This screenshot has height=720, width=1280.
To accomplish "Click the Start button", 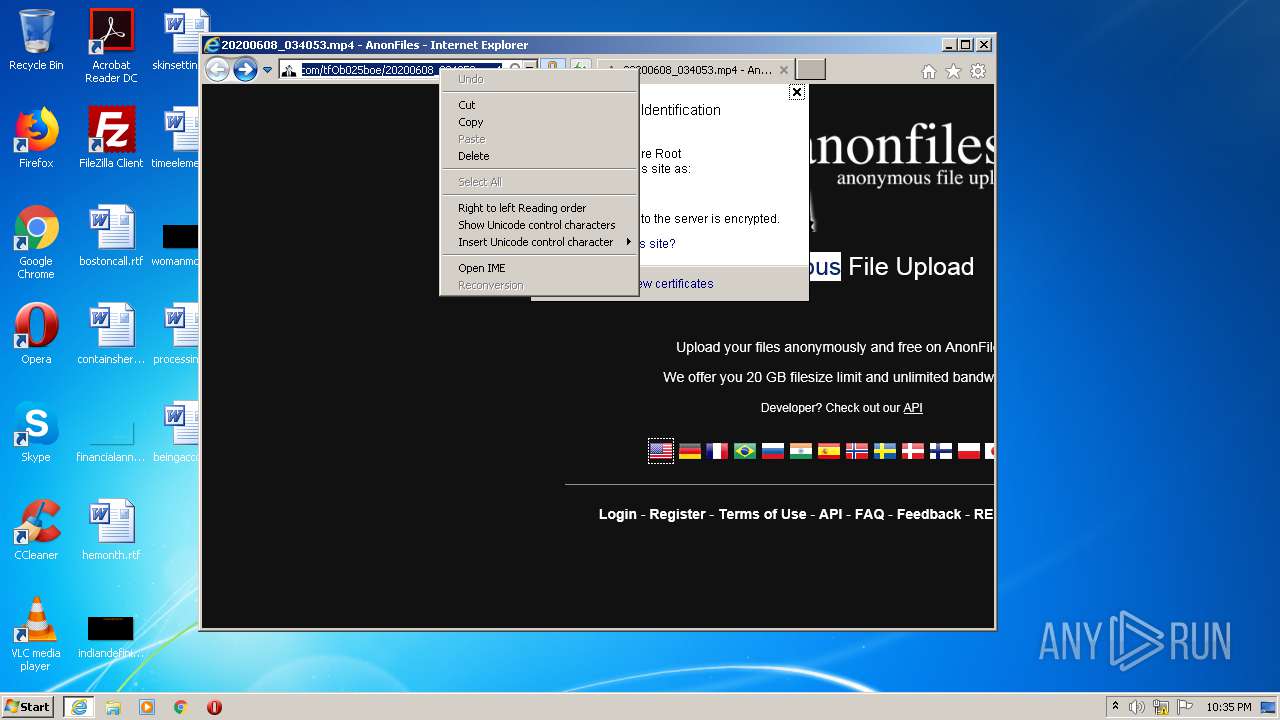I will click(x=28, y=706).
